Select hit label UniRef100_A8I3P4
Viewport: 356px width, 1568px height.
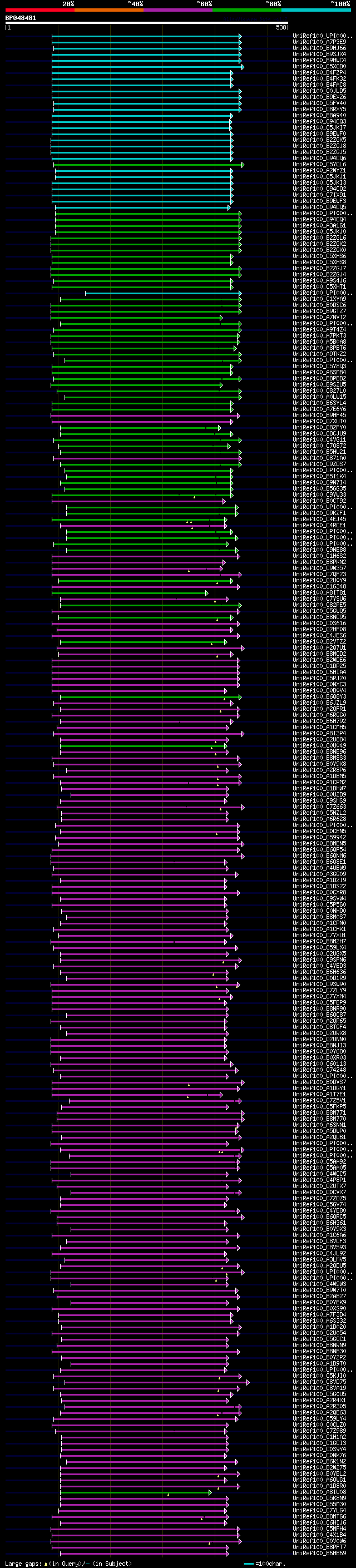tap(319, 734)
